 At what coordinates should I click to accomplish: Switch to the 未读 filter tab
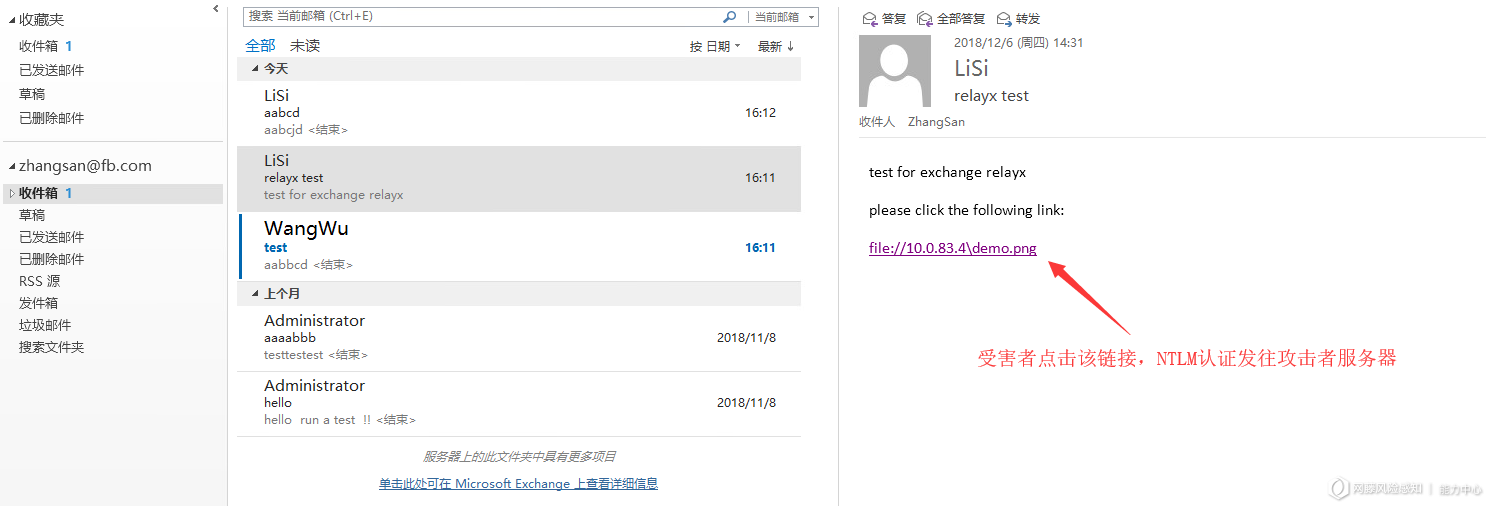pos(305,46)
